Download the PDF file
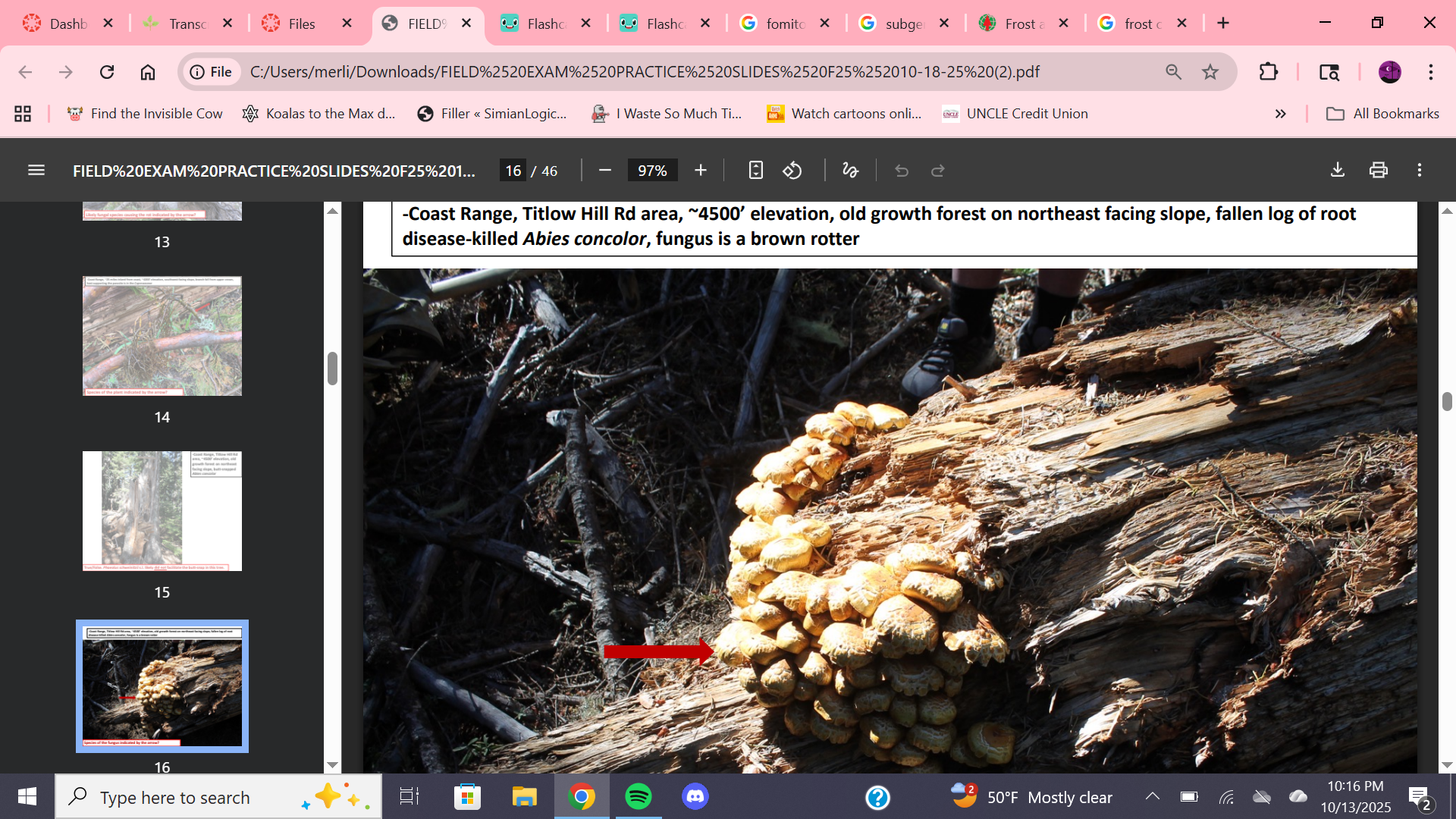The width and height of the screenshot is (1456, 819). [x=1338, y=171]
